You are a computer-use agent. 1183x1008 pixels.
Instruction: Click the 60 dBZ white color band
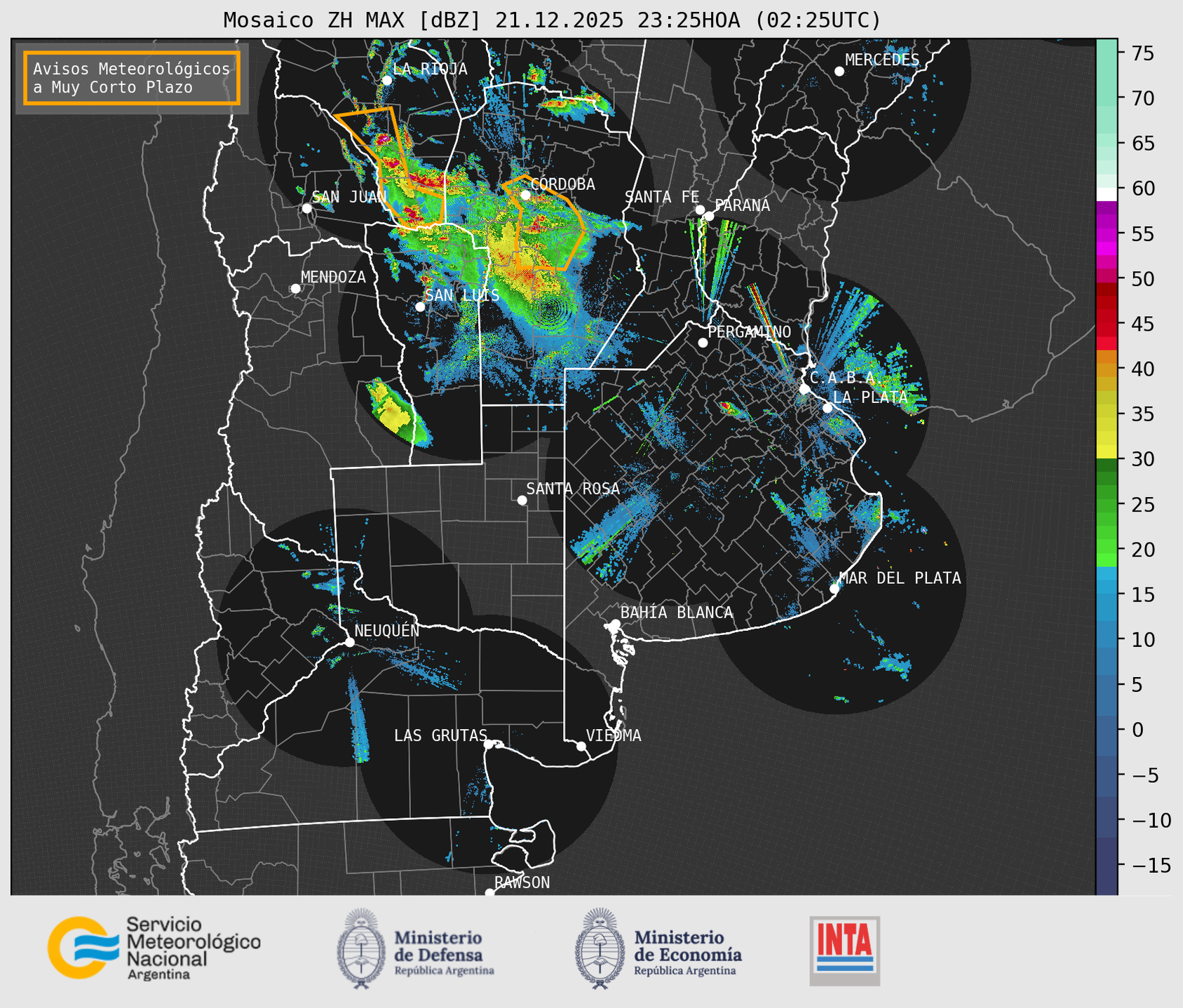(1106, 193)
